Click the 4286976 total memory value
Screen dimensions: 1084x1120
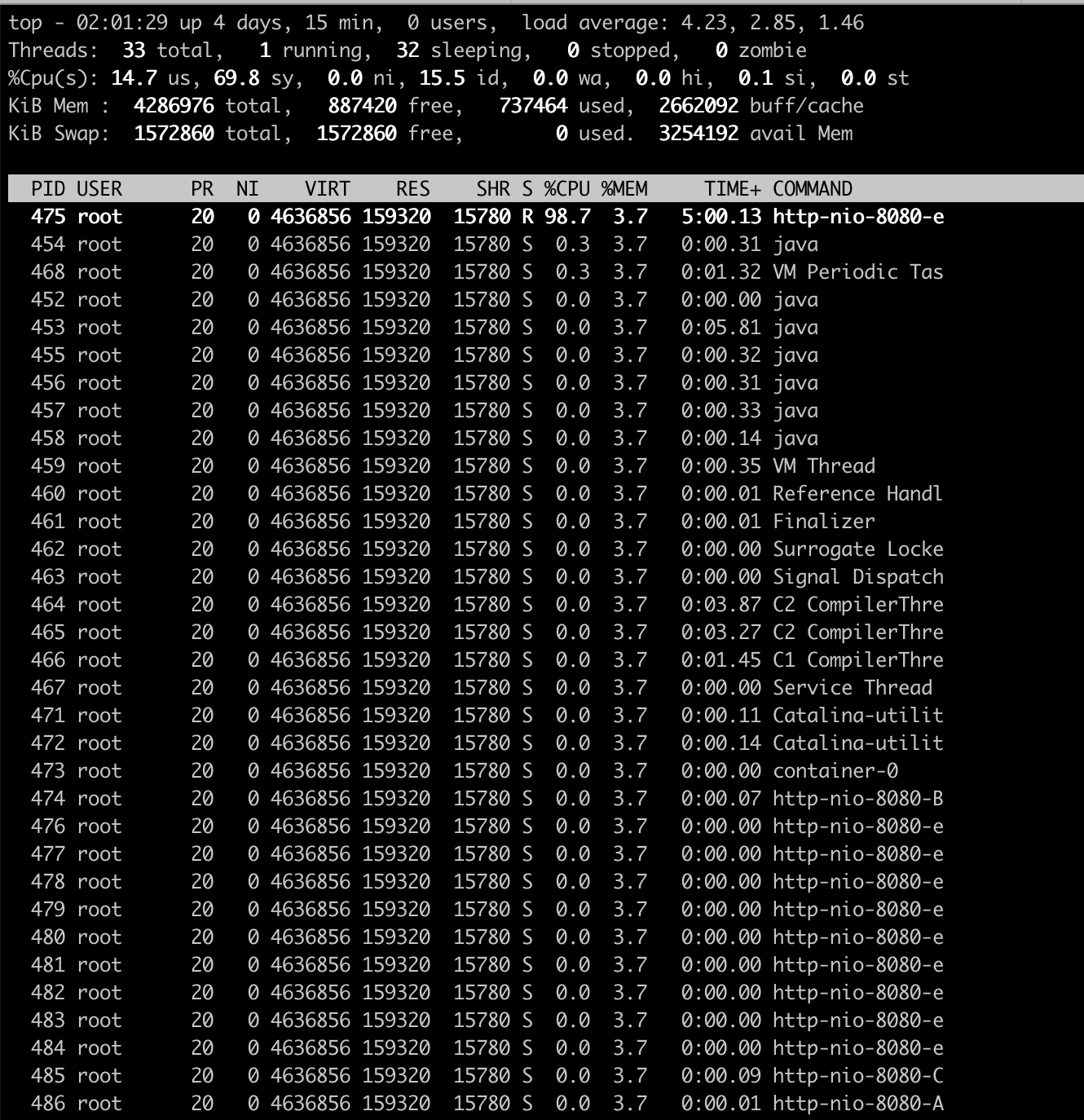[x=174, y=106]
